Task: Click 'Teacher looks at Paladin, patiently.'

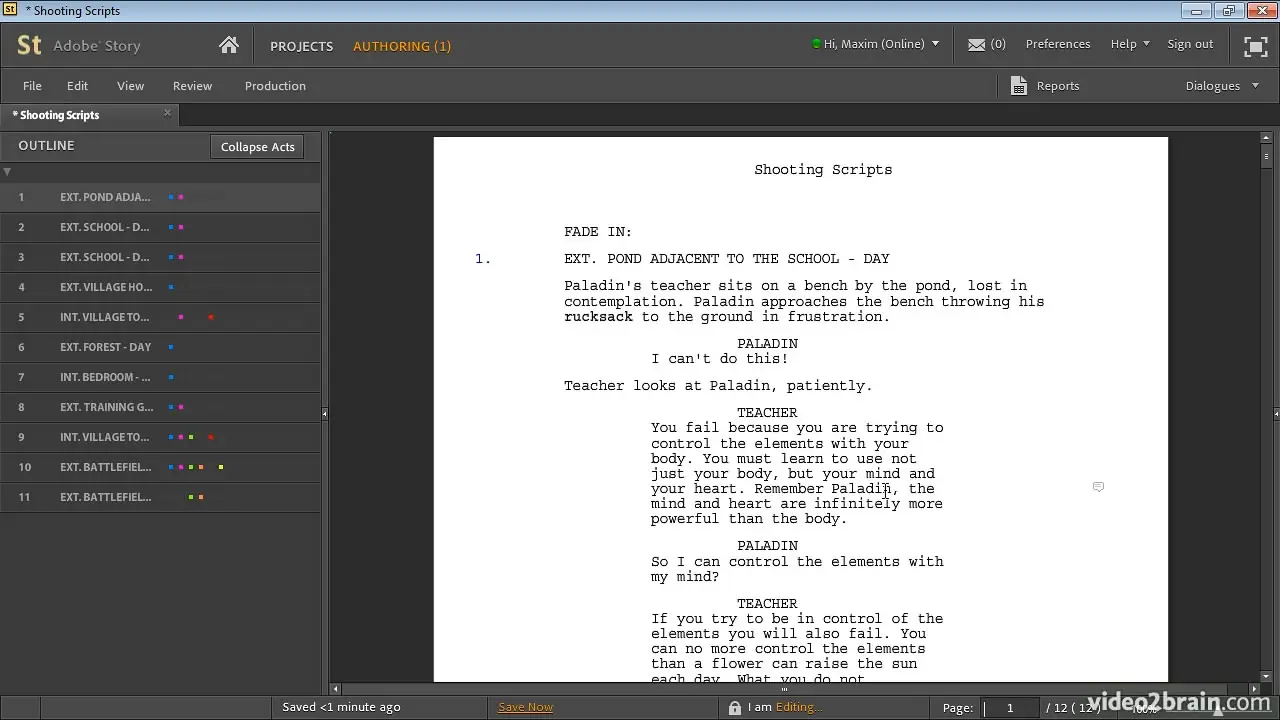Action: click(x=718, y=386)
